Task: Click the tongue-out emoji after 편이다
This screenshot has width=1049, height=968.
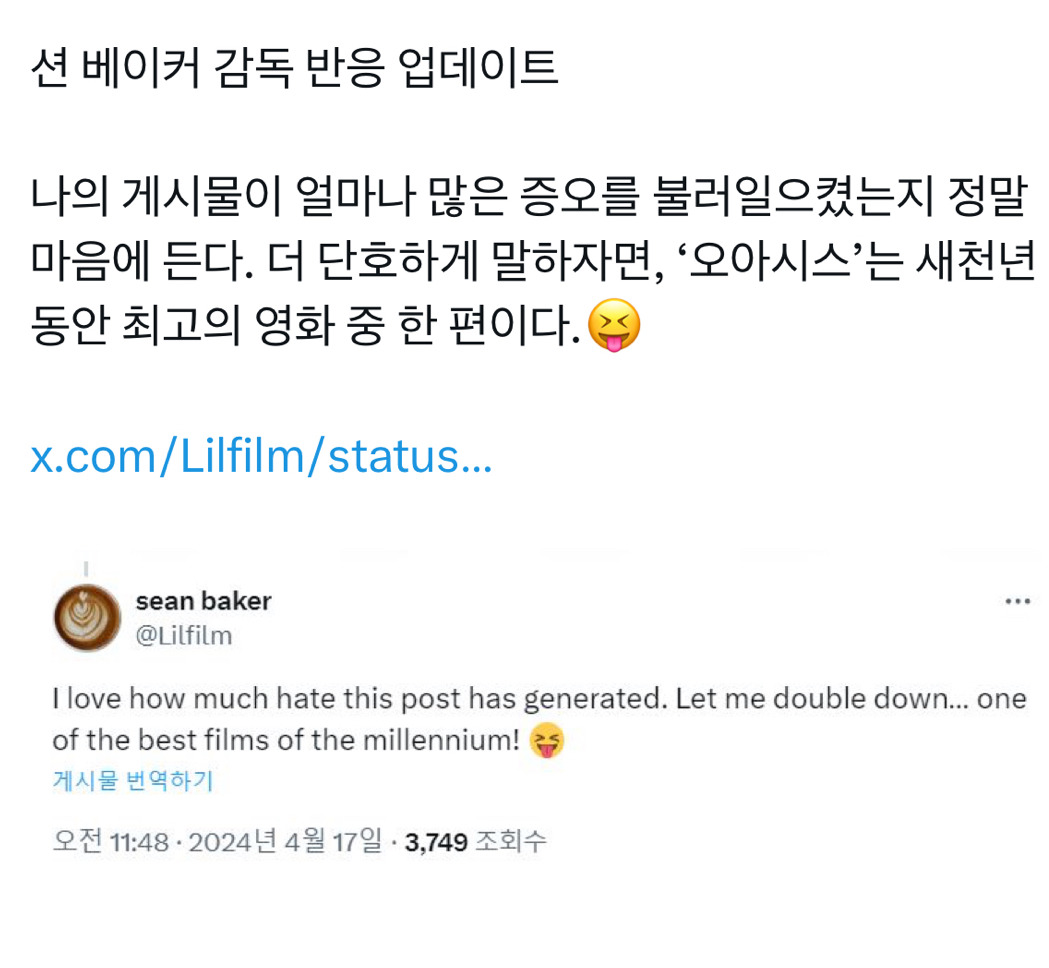Action: [613, 324]
